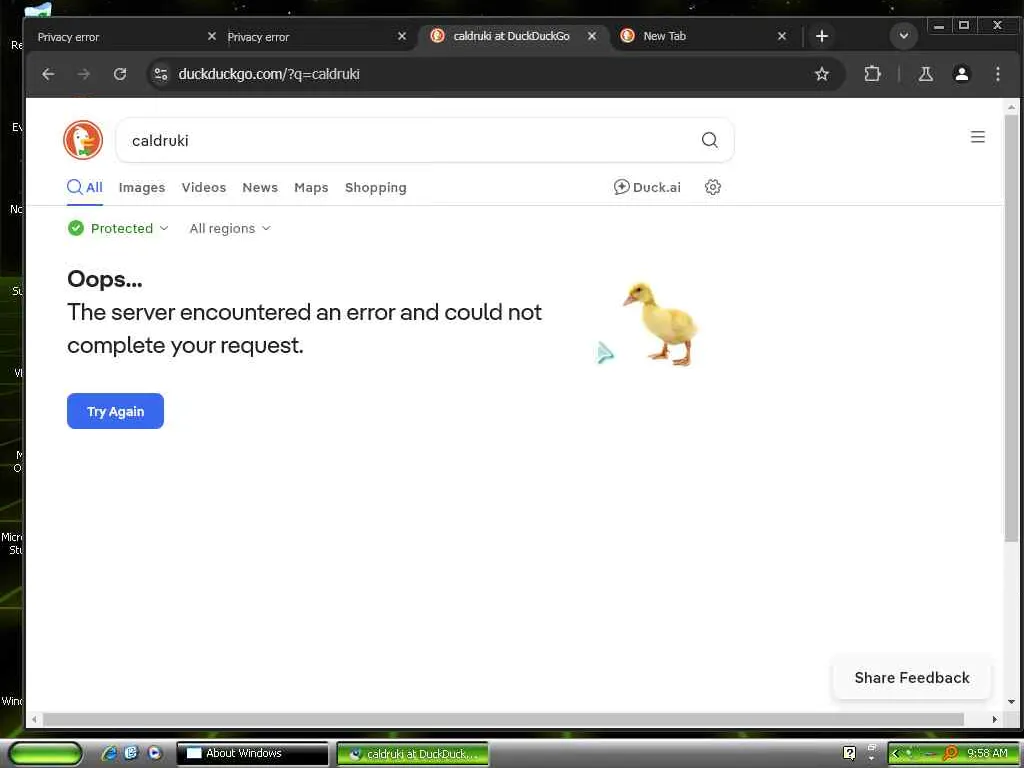Click the DuckDuckGo logo

[83, 140]
